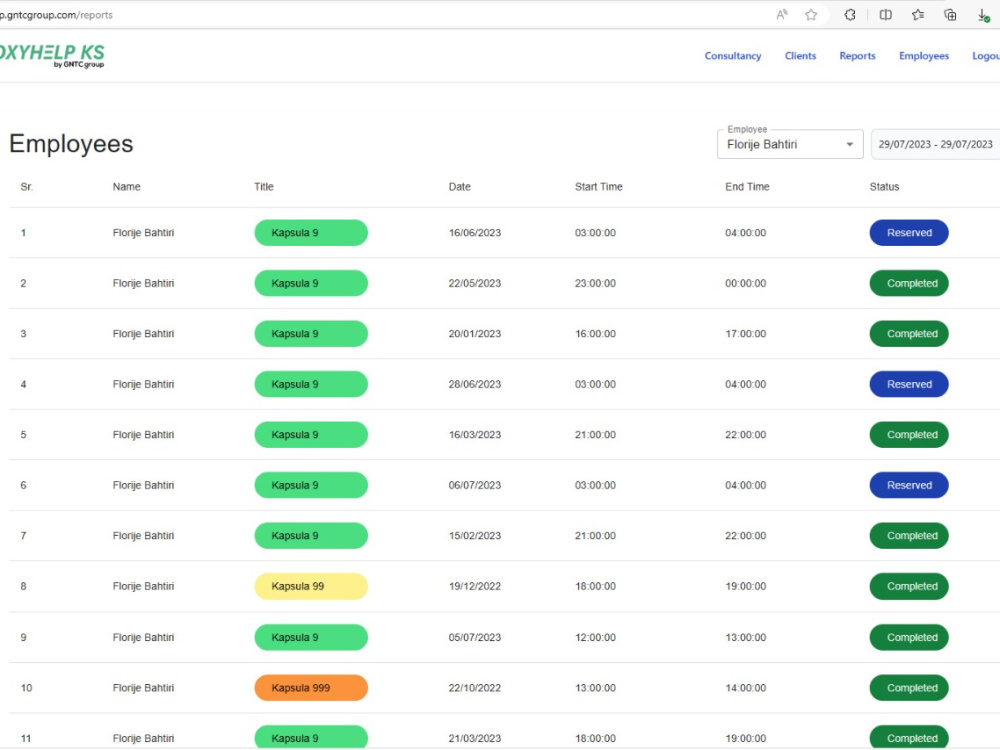Click the Logout link in navigation
1000x750 pixels.
coord(985,56)
